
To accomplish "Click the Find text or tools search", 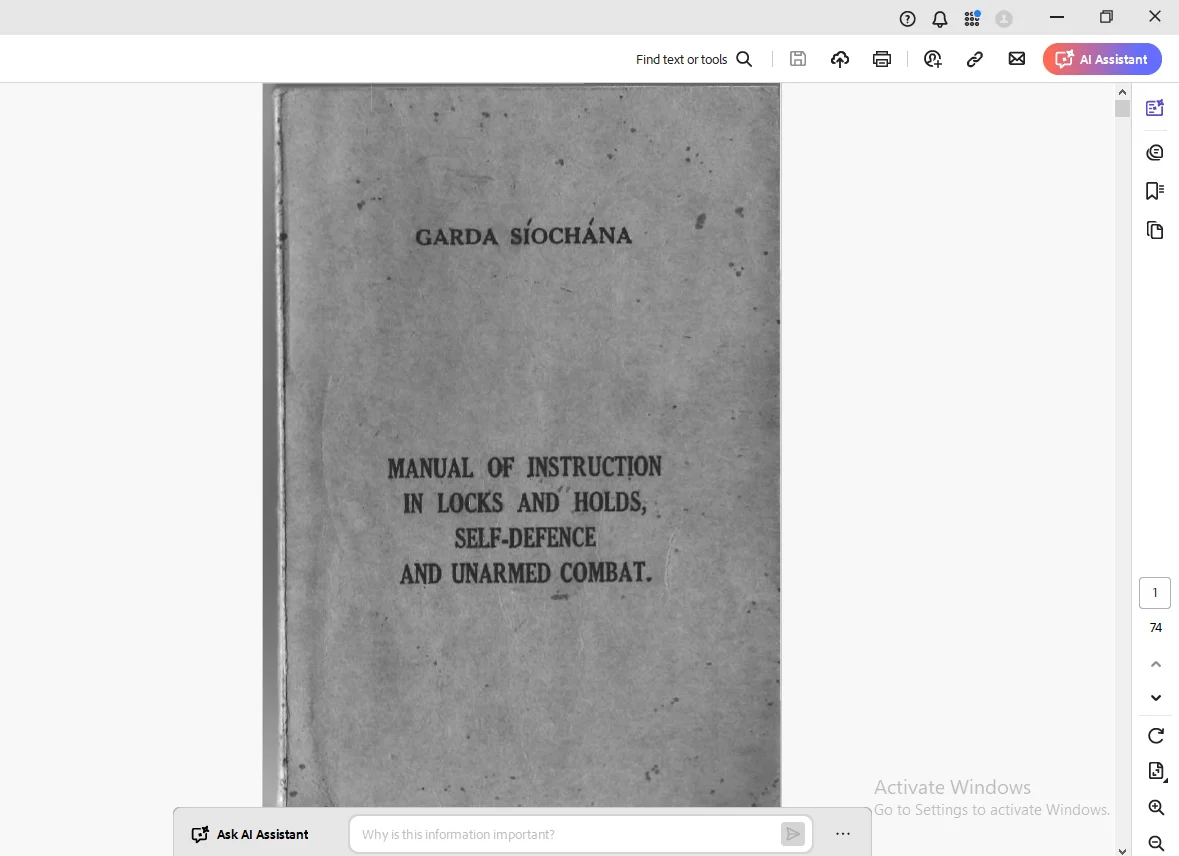I will pyautogui.click(x=693, y=59).
